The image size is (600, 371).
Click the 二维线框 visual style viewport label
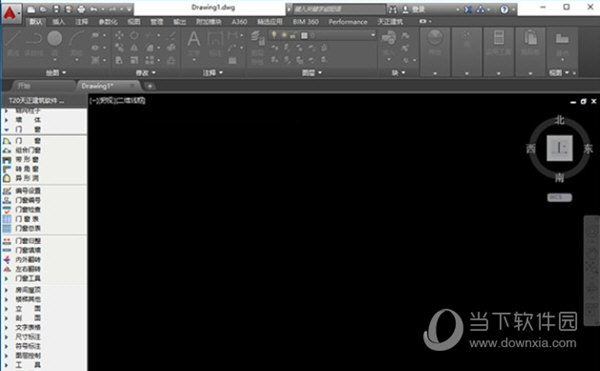pyautogui.click(x=130, y=101)
